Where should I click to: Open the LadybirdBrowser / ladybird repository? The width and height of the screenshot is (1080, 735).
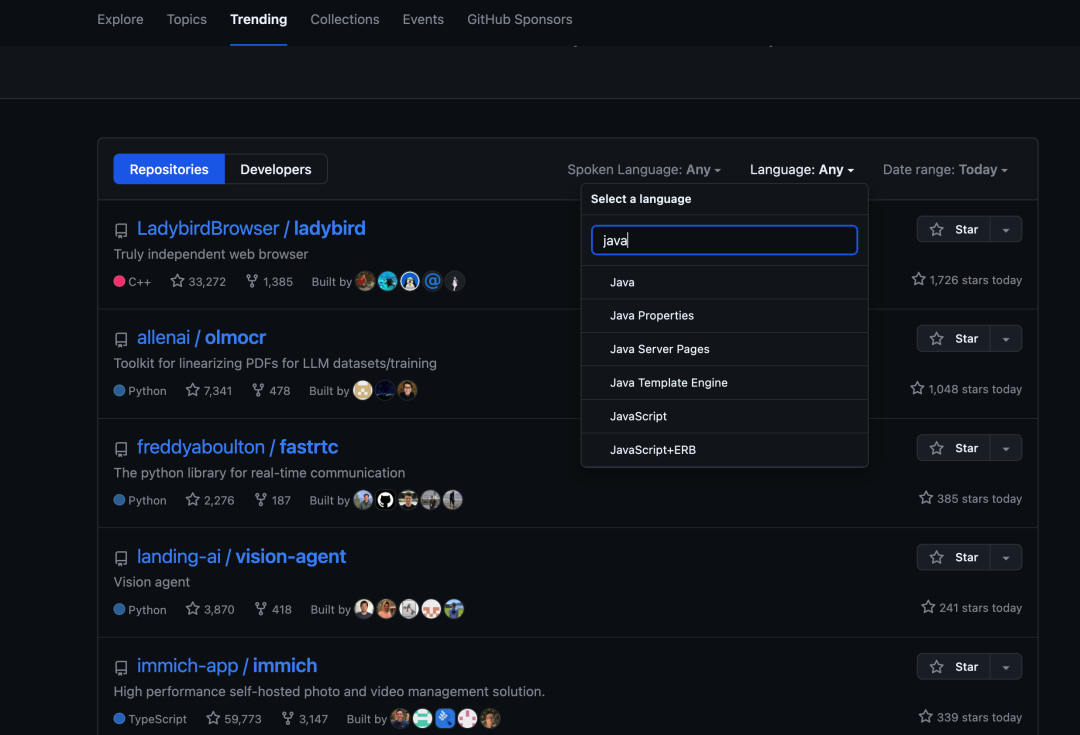point(251,228)
